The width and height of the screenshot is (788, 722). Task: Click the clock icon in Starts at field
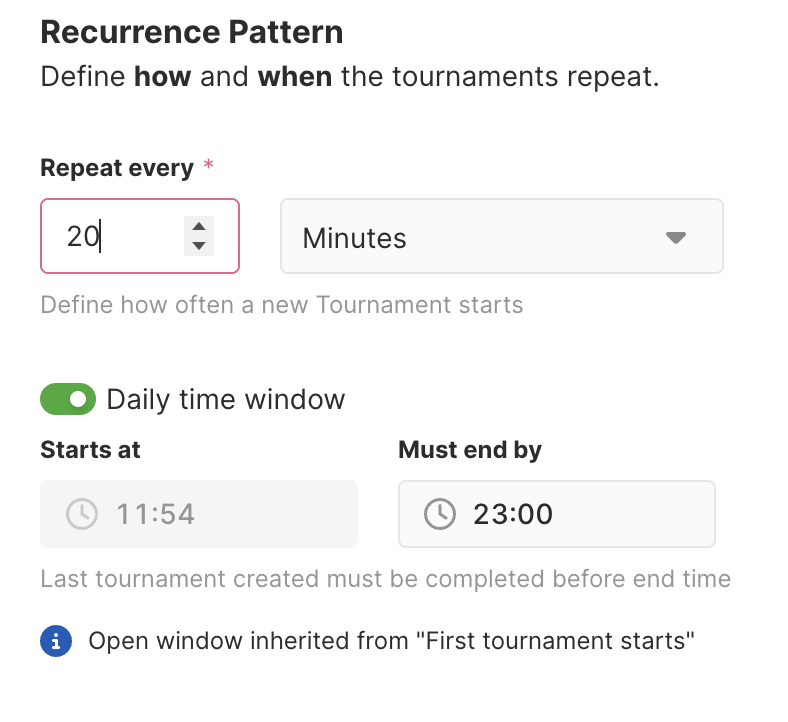[x=82, y=514]
